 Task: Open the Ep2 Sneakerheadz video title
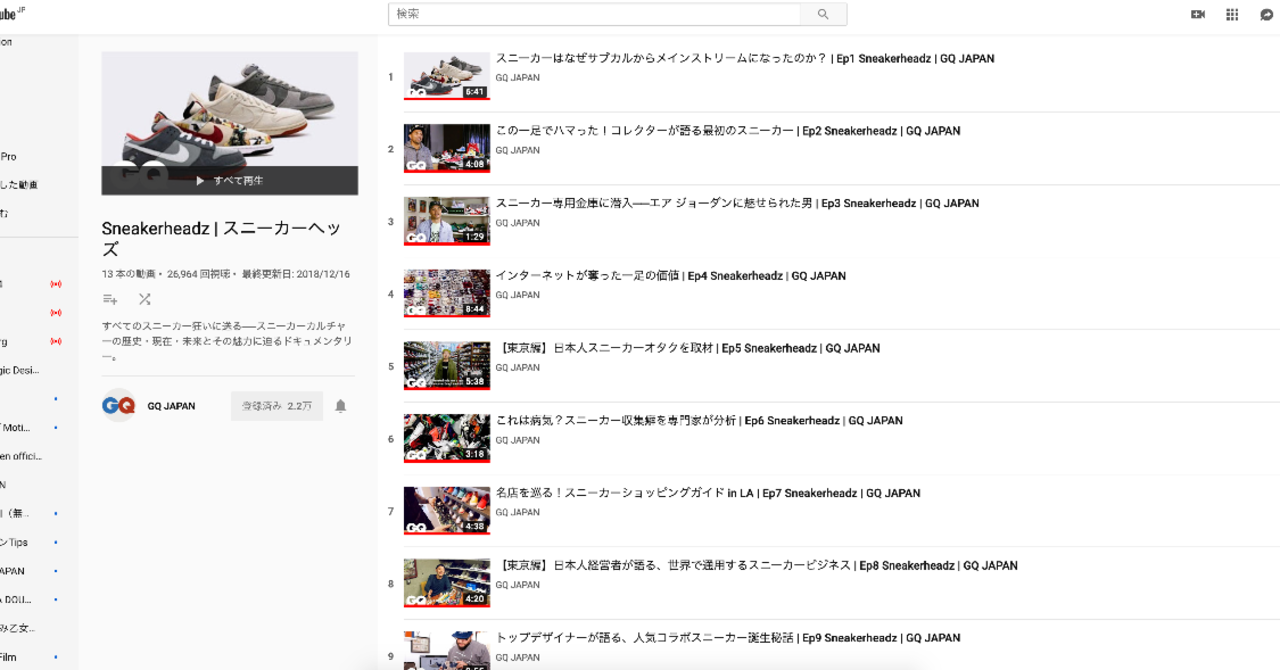pyautogui.click(x=728, y=131)
